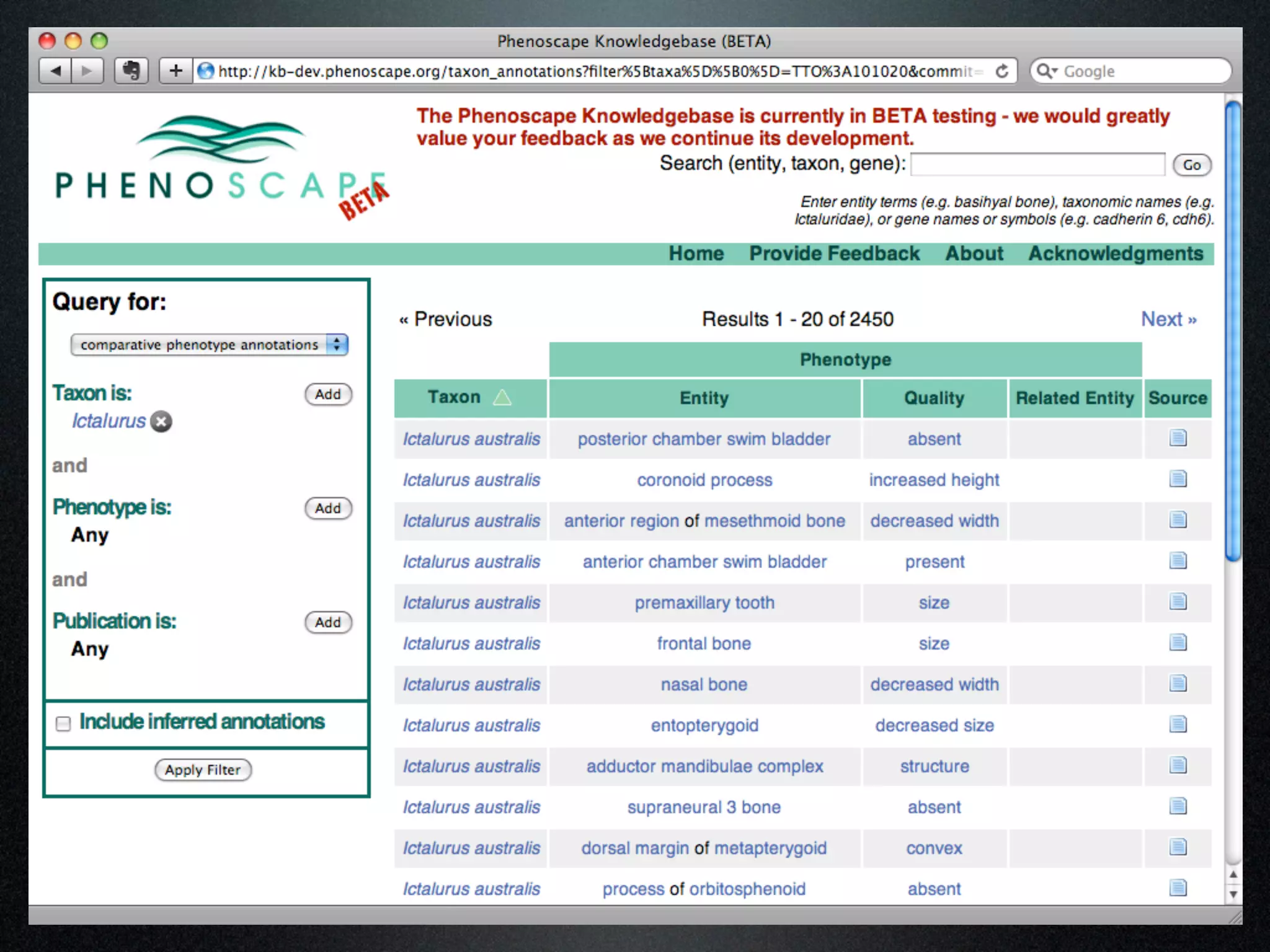Add a Phenotype filter
Screen dimensions: 1270x952
pyautogui.click(x=328, y=508)
